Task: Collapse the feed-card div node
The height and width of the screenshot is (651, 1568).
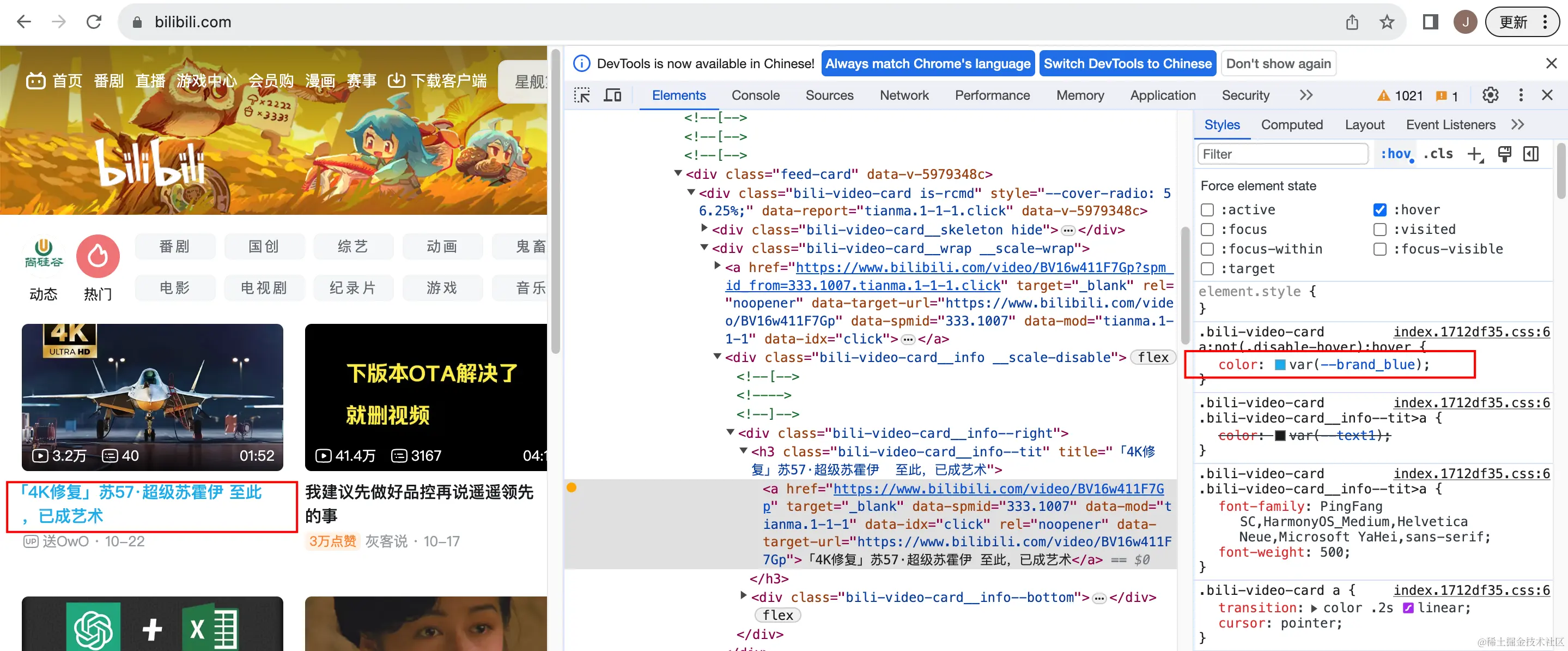Action: click(677, 173)
